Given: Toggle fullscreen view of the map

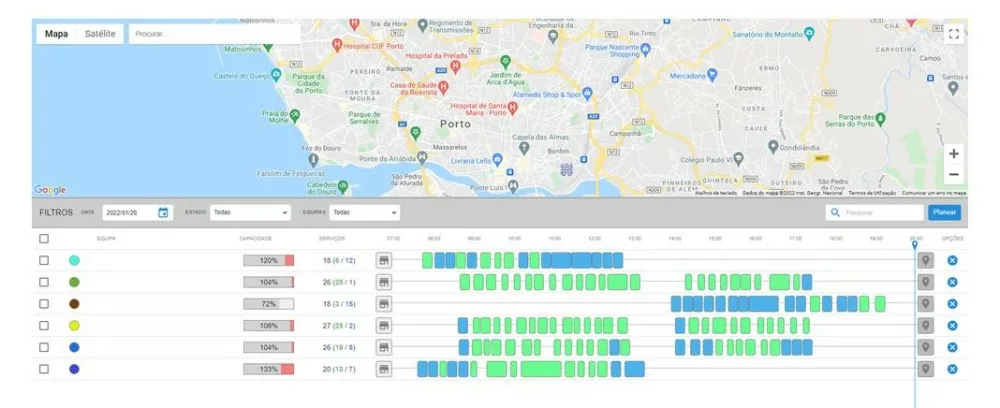Looking at the screenshot, I should pos(953,34).
